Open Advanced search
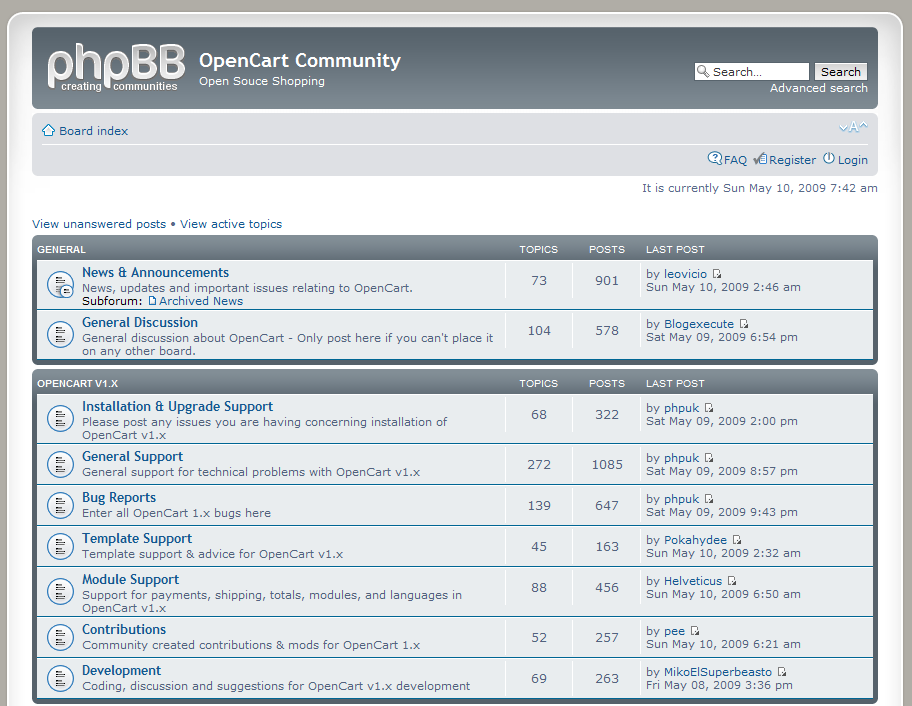The image size is (912, 706). coord(818,88)
